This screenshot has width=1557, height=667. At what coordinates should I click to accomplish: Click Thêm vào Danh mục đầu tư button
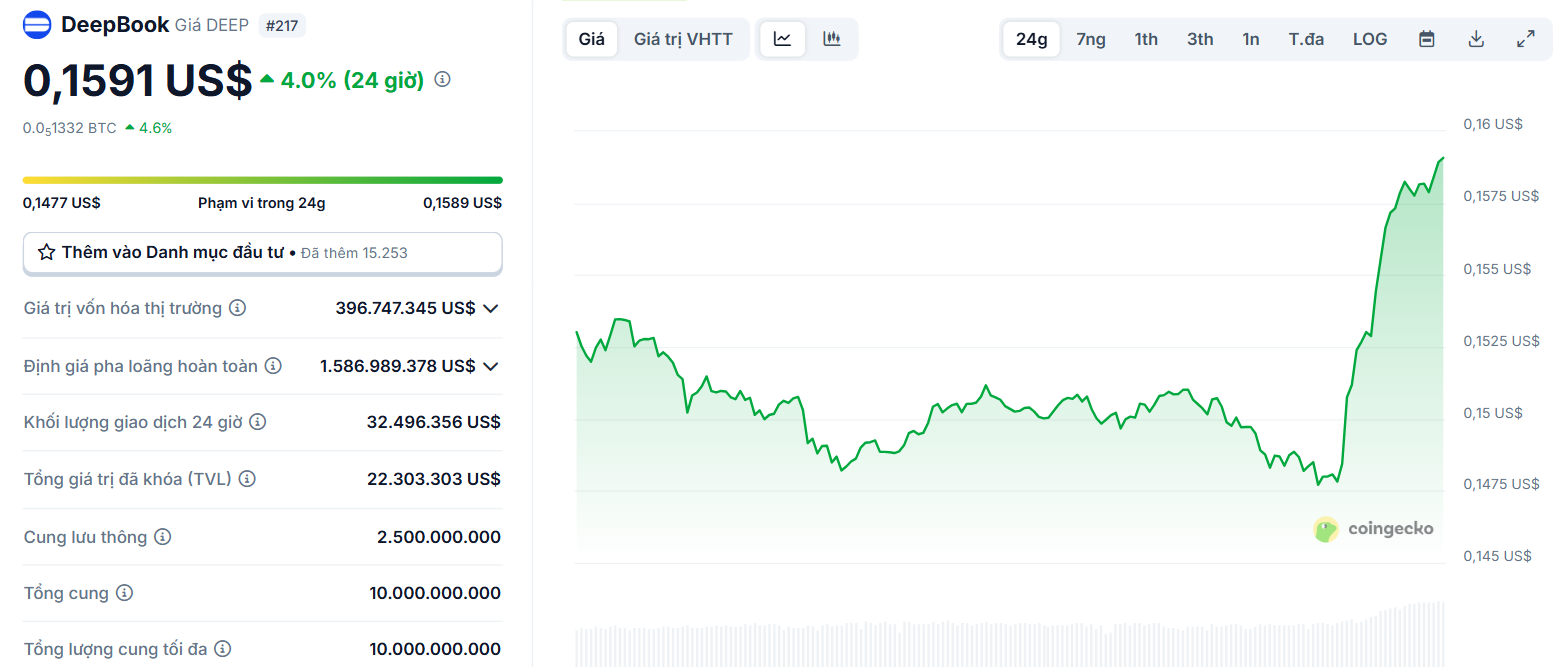263,253
